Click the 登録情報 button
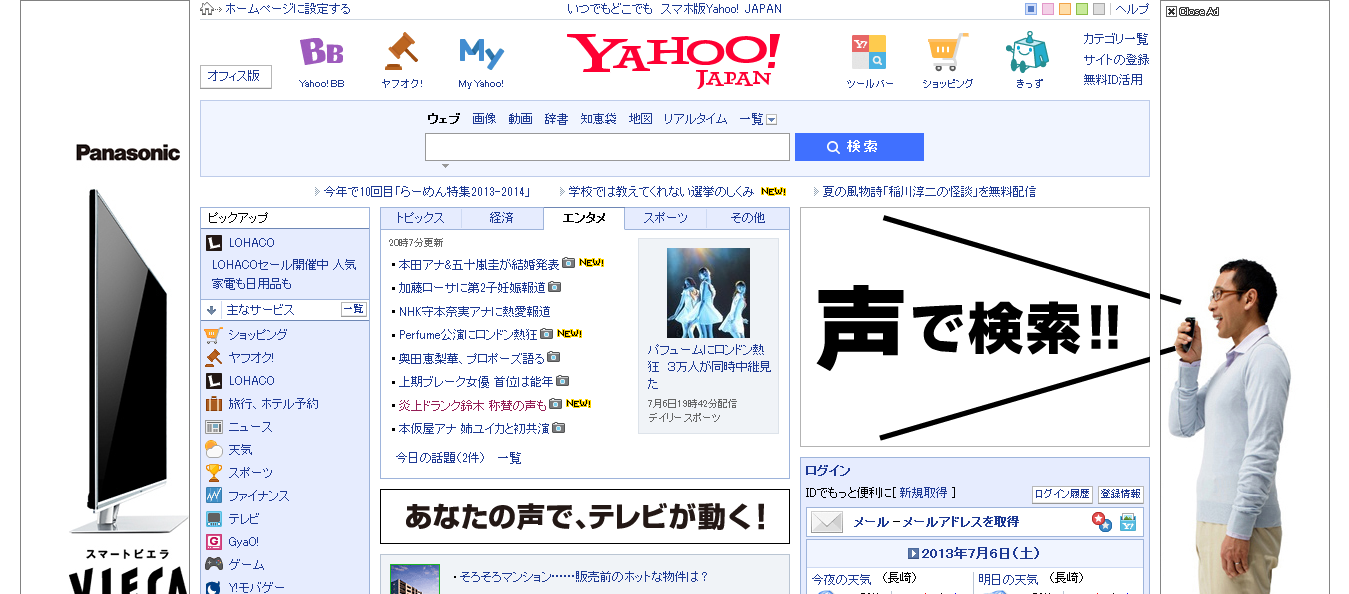Screen dimensions: 1349x594 pyautogui.click(x=1120, y=494)
